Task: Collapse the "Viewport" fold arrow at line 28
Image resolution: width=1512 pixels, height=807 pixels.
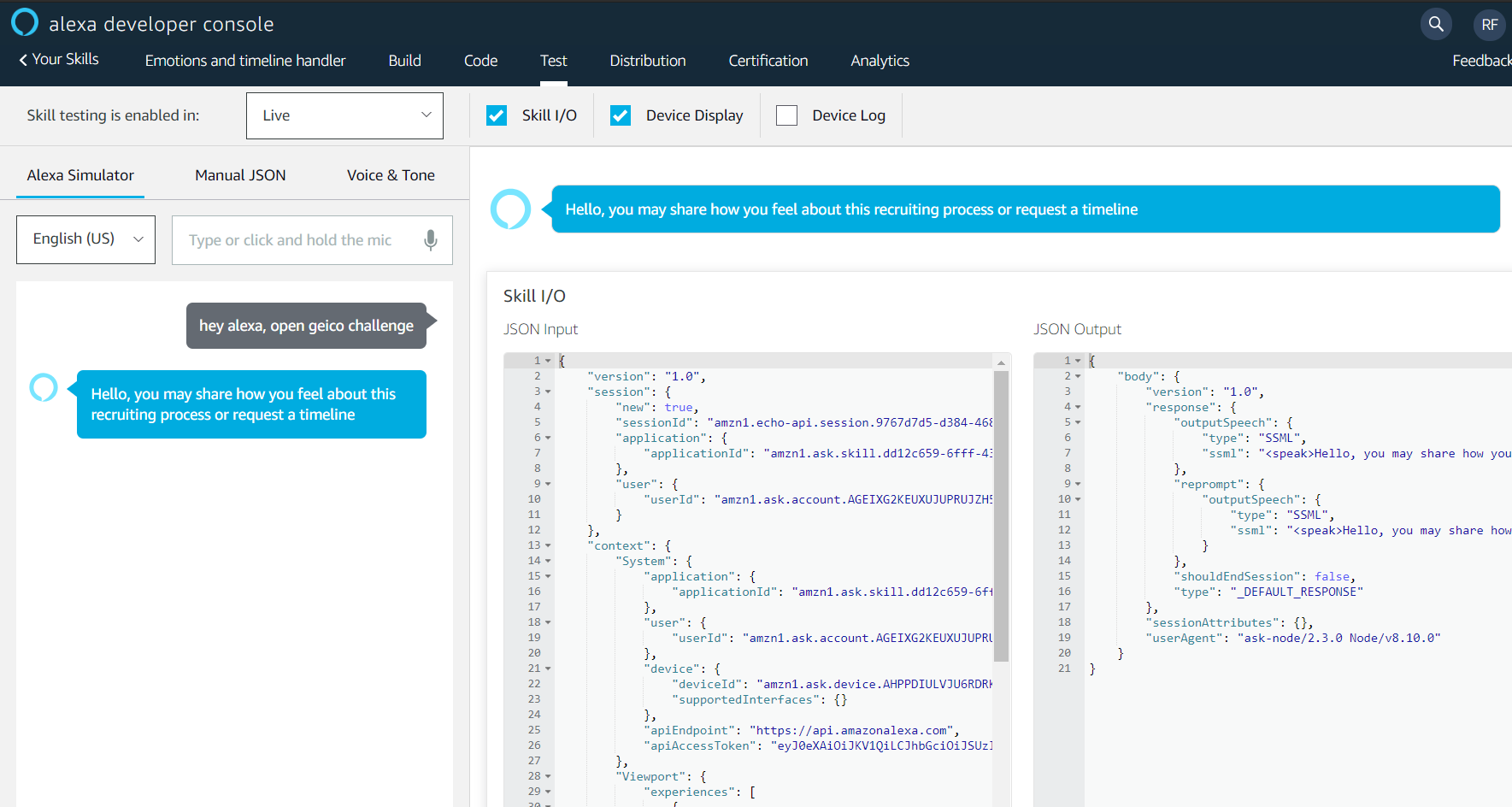Action: tap(548, 776)
